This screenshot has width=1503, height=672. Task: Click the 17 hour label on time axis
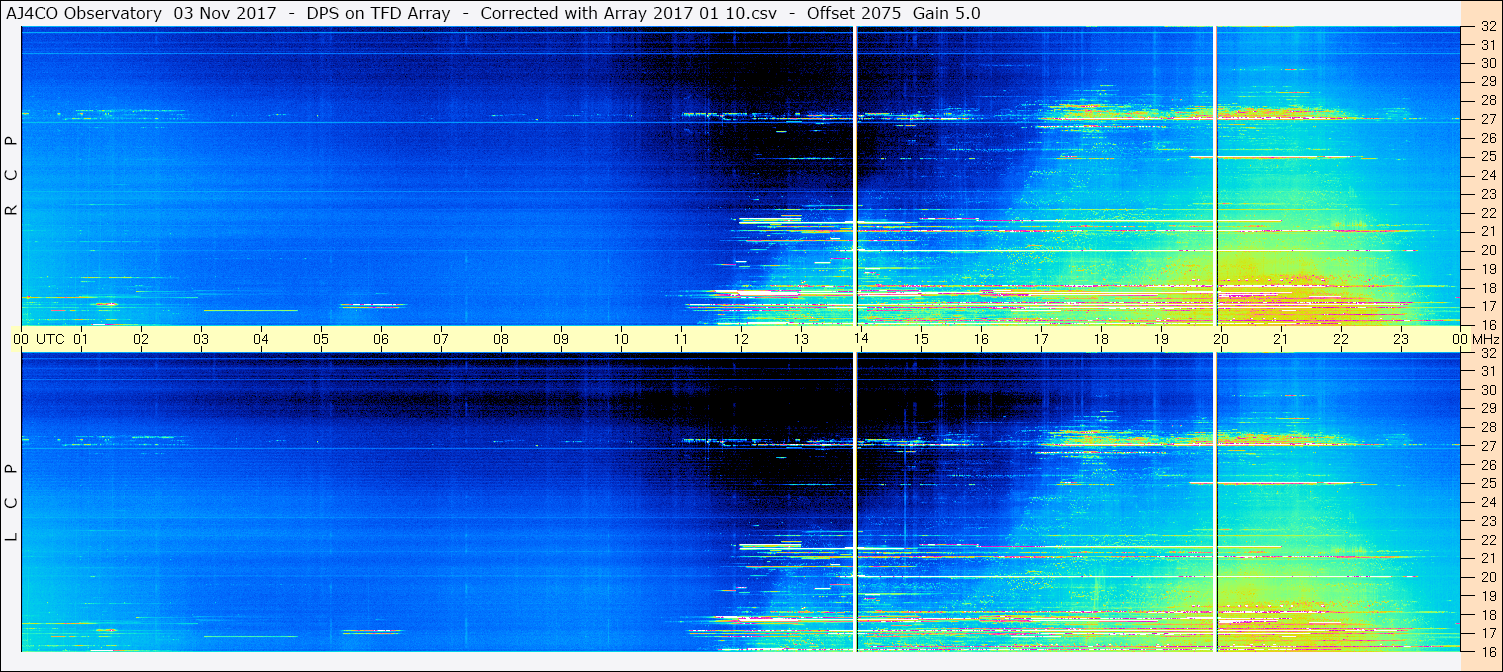[1041, 339]
